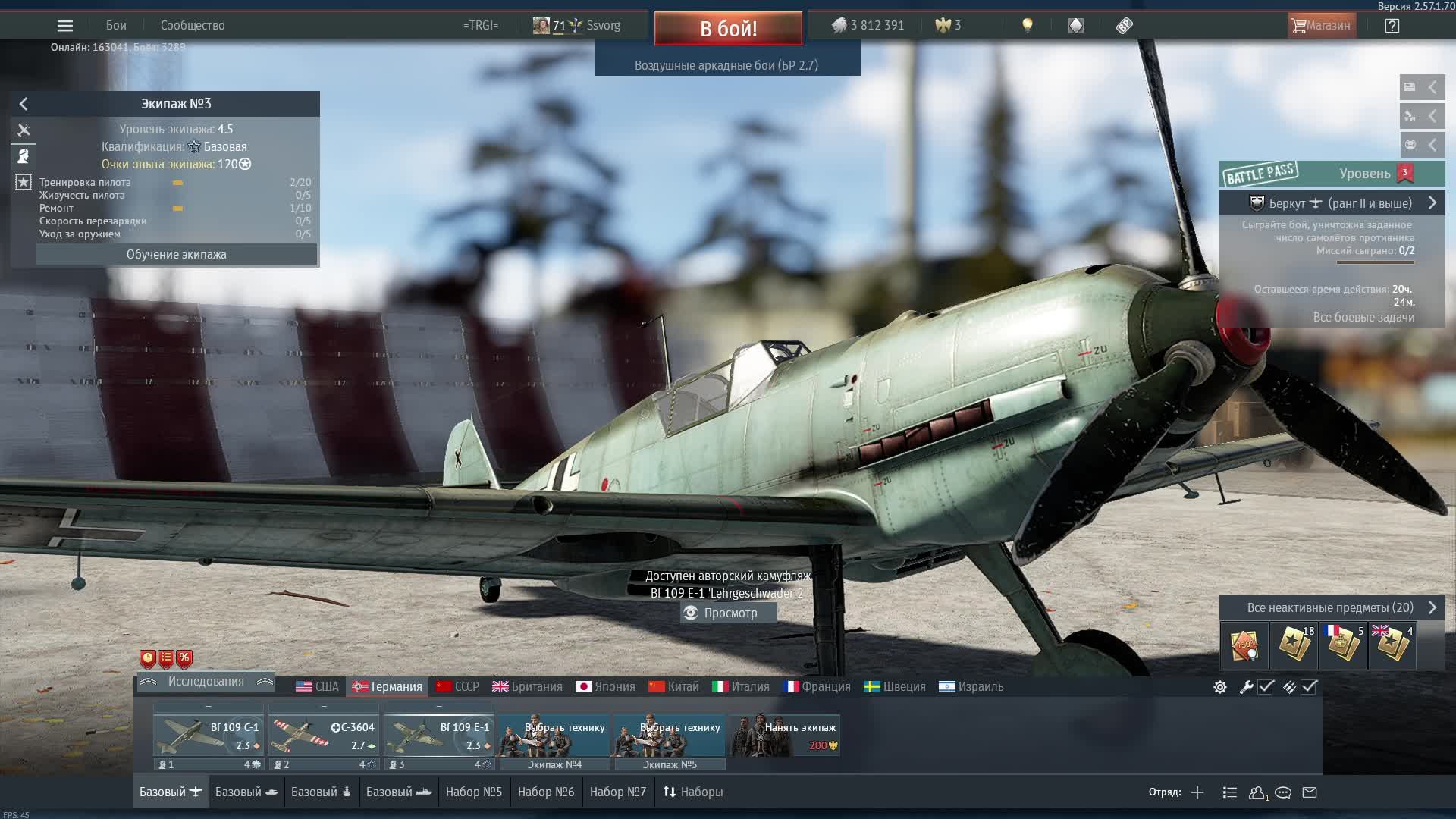Open slotbar settings gear icon
This screenshot has width=1456, height=819.
click(1220, 687)
